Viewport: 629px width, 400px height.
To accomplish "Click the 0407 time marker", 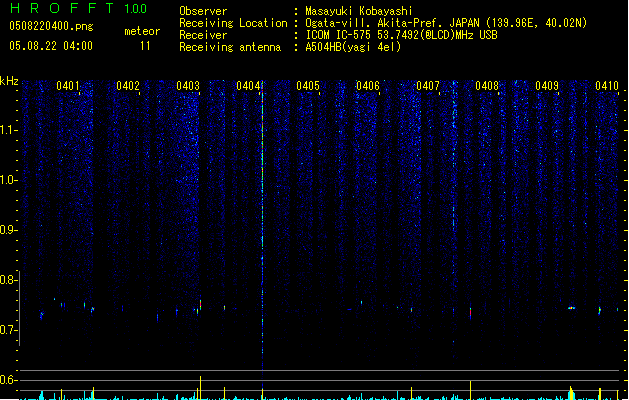I will [428, 86].
